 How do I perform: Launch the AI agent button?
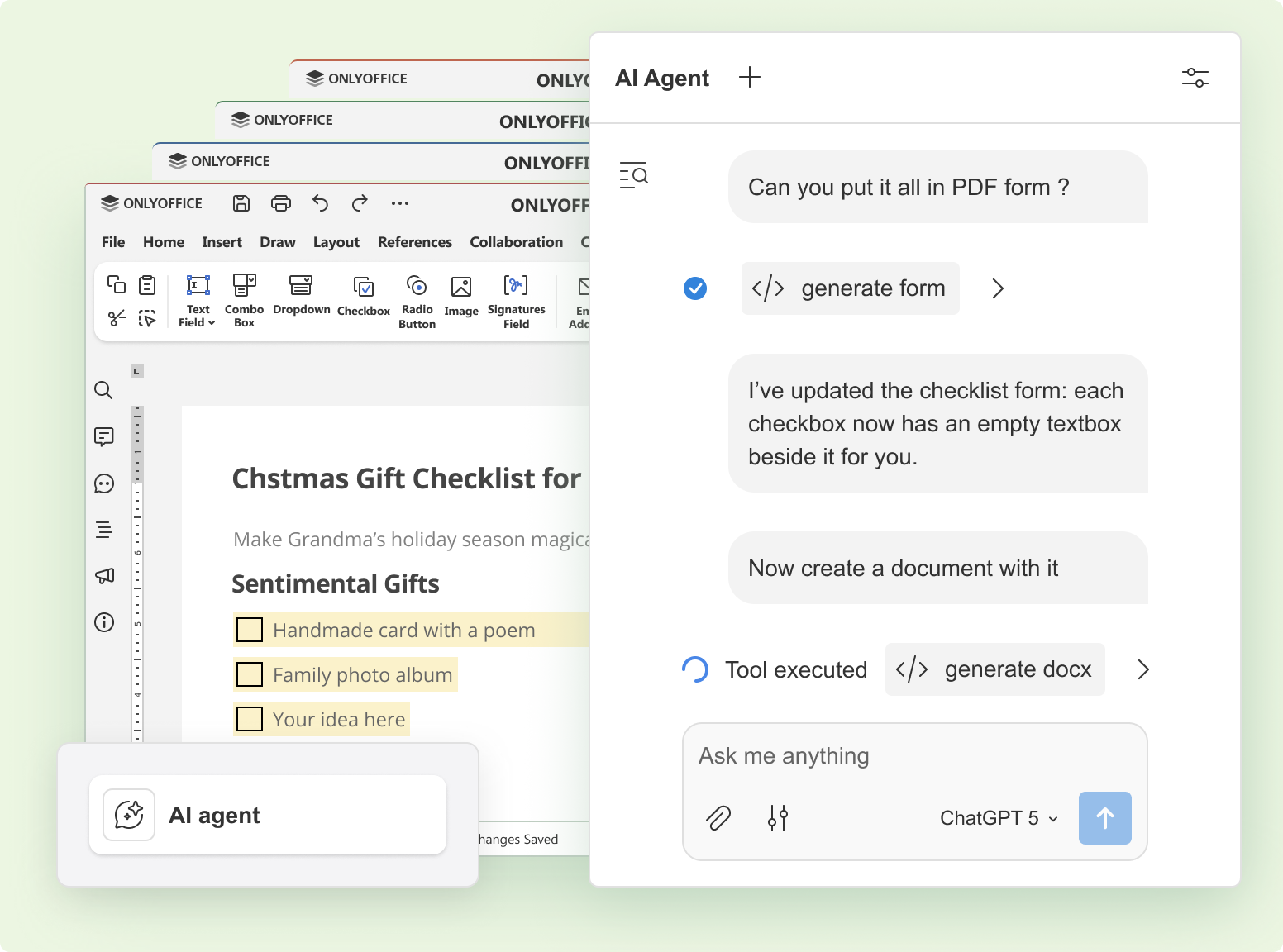268,815
